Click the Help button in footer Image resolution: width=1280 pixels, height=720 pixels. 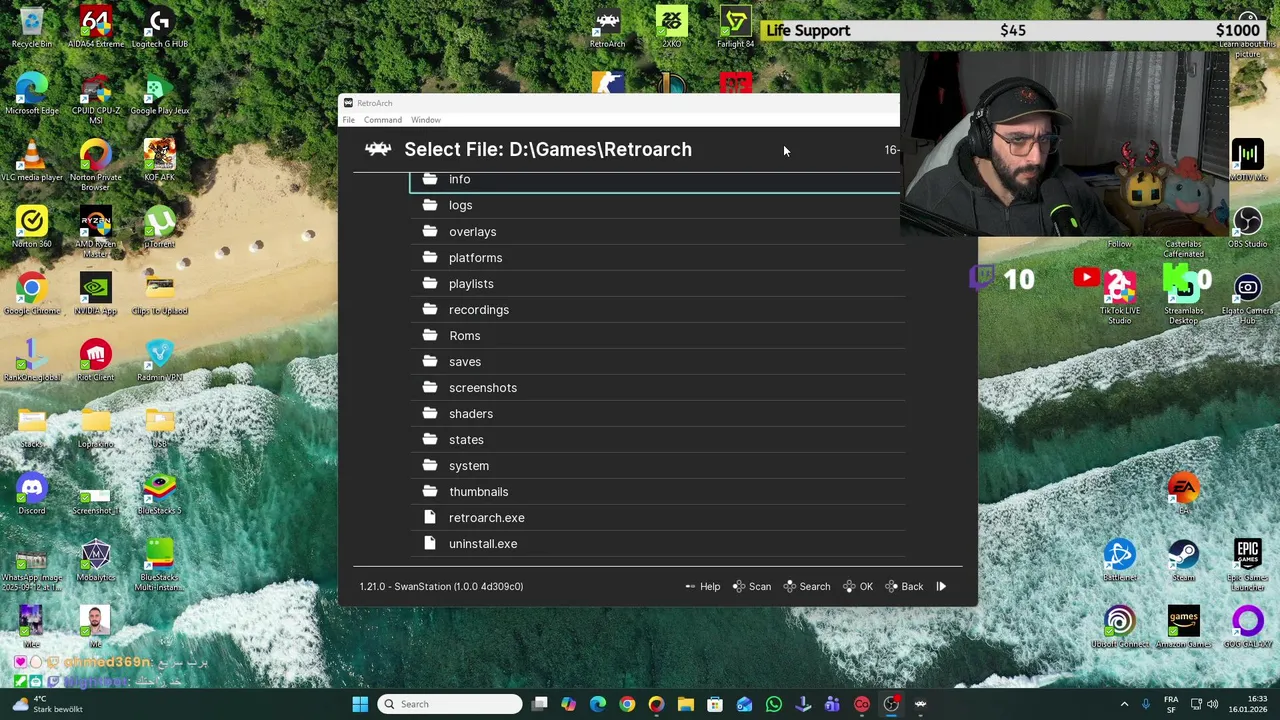click(x=702, y=586)
